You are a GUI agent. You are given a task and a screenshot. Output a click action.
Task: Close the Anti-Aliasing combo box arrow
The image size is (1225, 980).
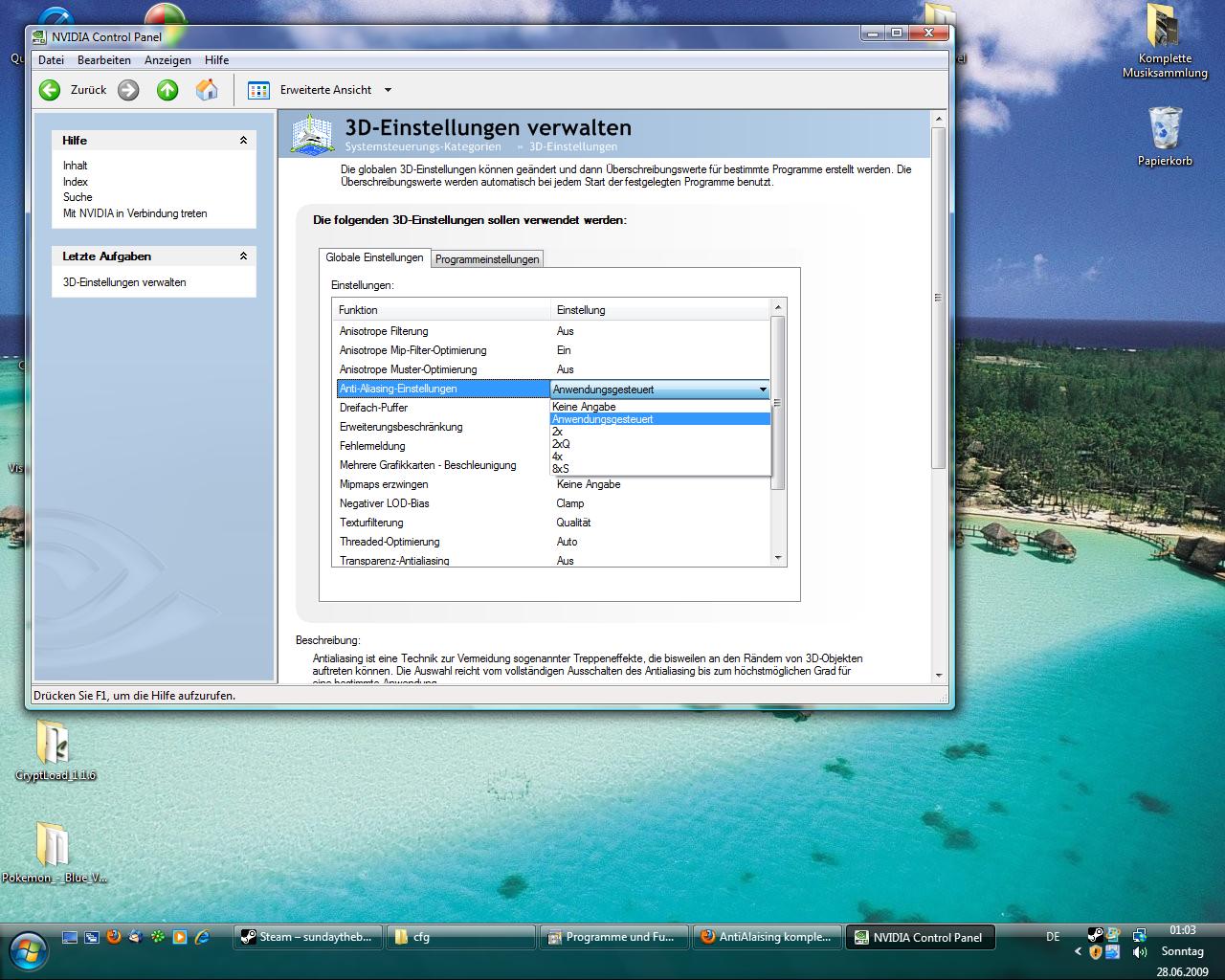[x=763, y=390]
